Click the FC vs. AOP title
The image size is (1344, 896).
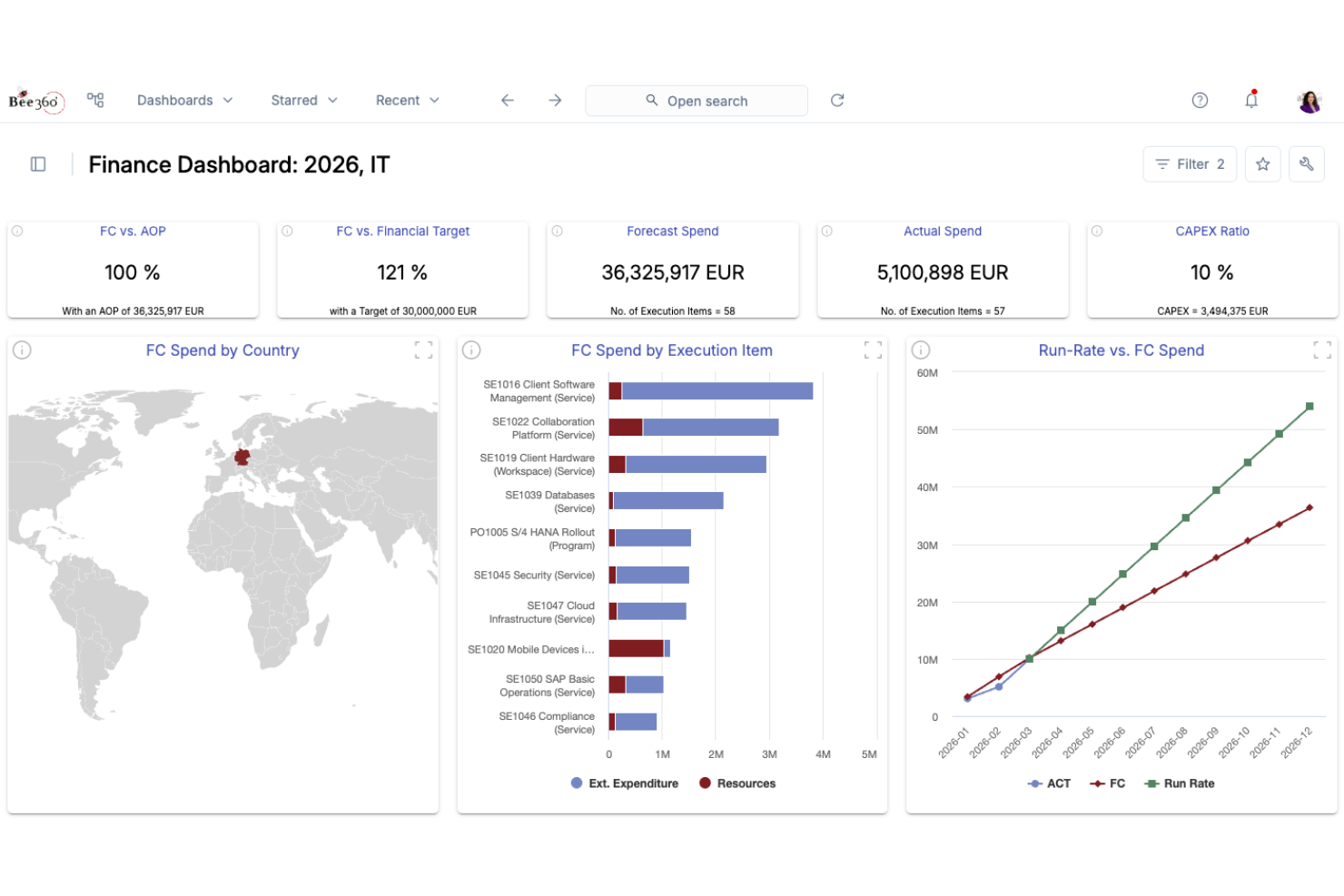pyautogui.click(x=133, y=231)
